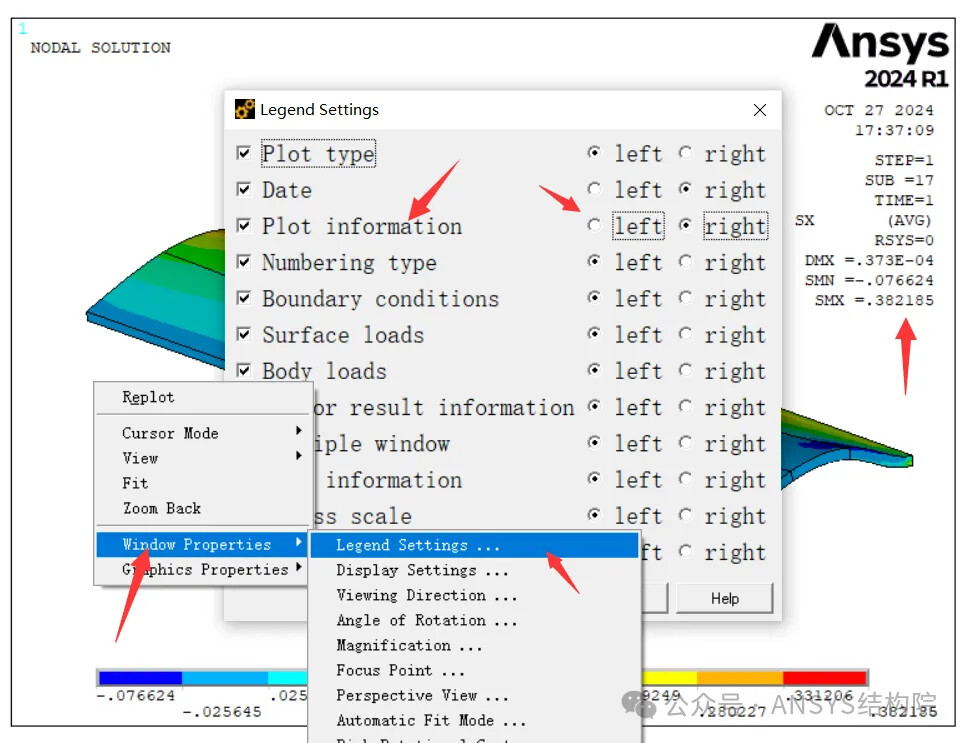Expand the View submenu arrow

tap(298, 458)
